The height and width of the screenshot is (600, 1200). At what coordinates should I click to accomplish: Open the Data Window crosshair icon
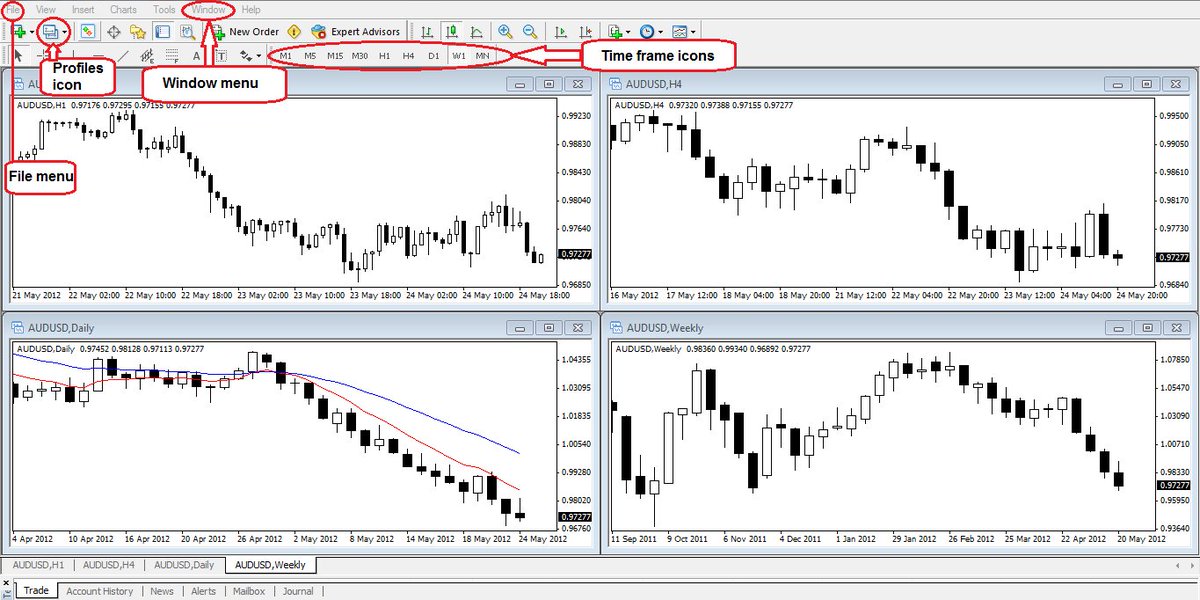pyautogui.click(x=114, y=32)
